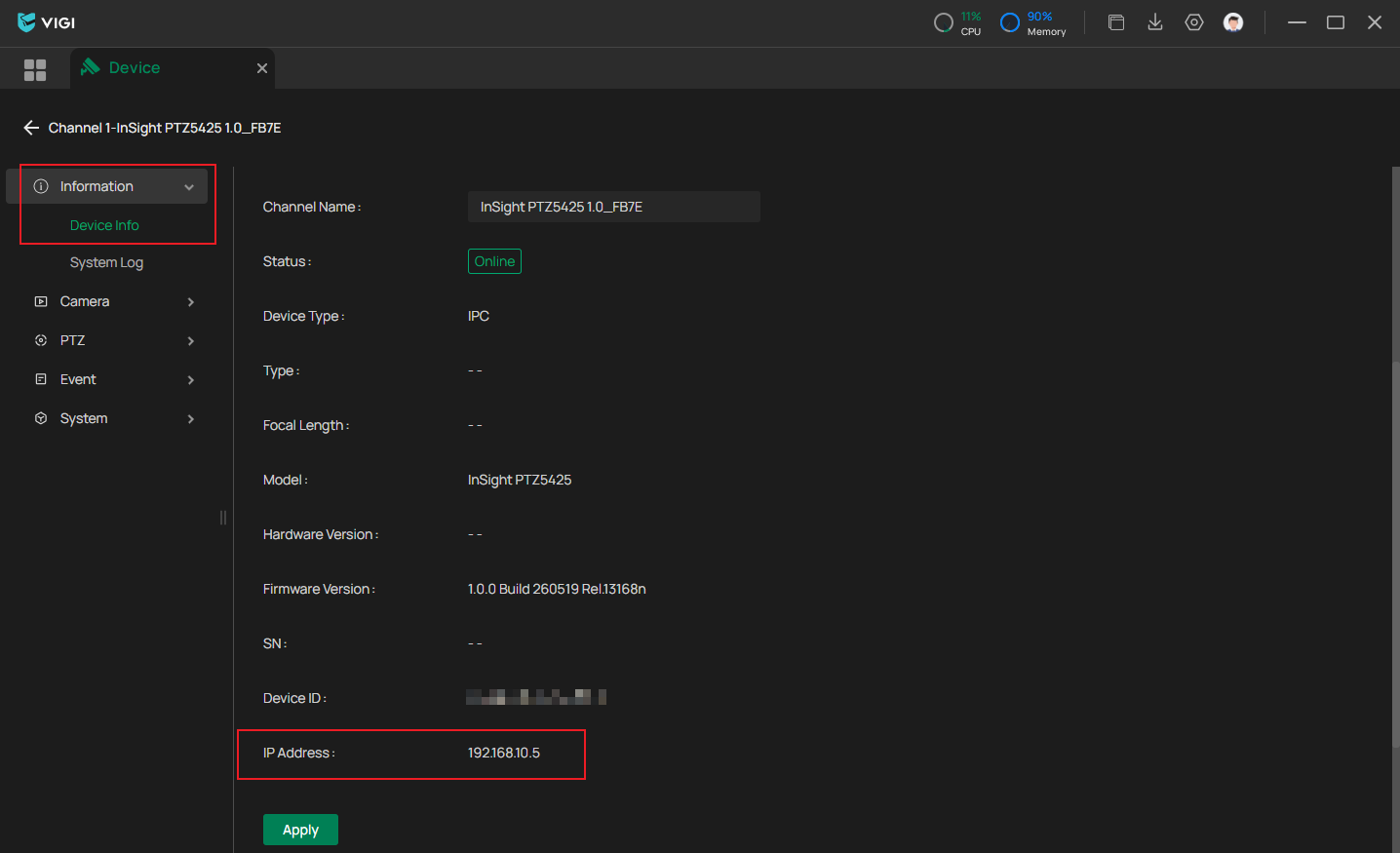This screenshot has height=853, width=1400.
Task: Click the Device tab icon
Action: click(91, 66)
